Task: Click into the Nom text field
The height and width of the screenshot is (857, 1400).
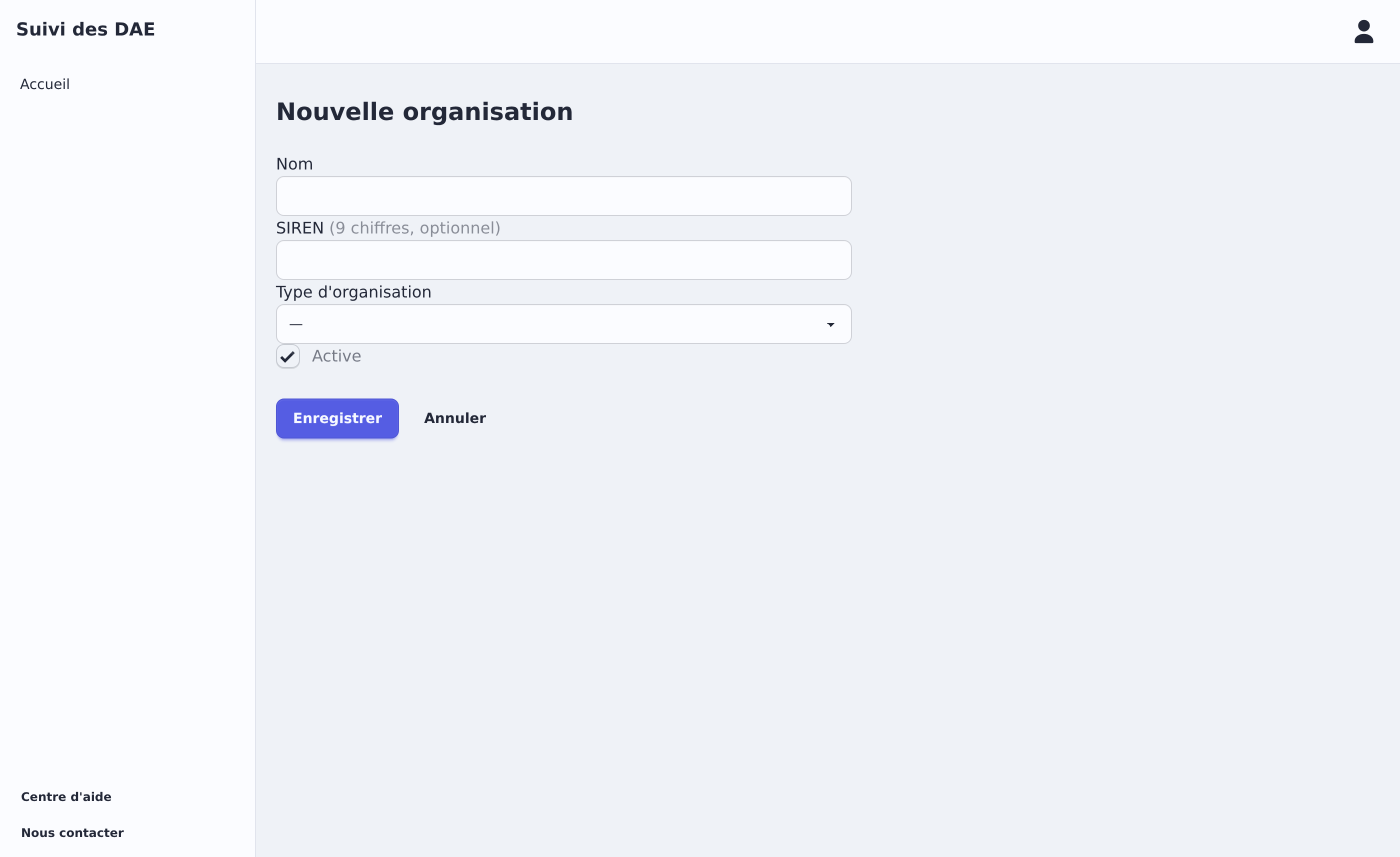Action: coord(563,196)
